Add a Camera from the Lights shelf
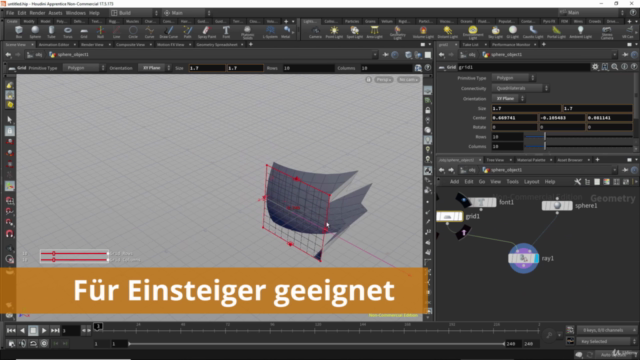This screenshot has width=640, height=360. 315,31
